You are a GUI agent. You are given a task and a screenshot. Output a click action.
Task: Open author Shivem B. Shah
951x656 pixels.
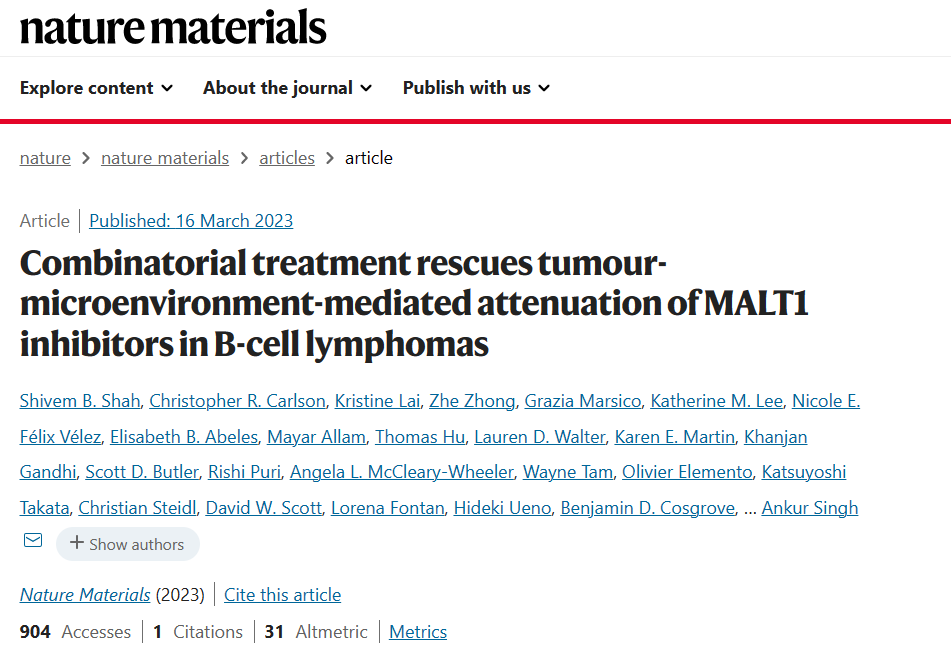click(x=80, y=401)
